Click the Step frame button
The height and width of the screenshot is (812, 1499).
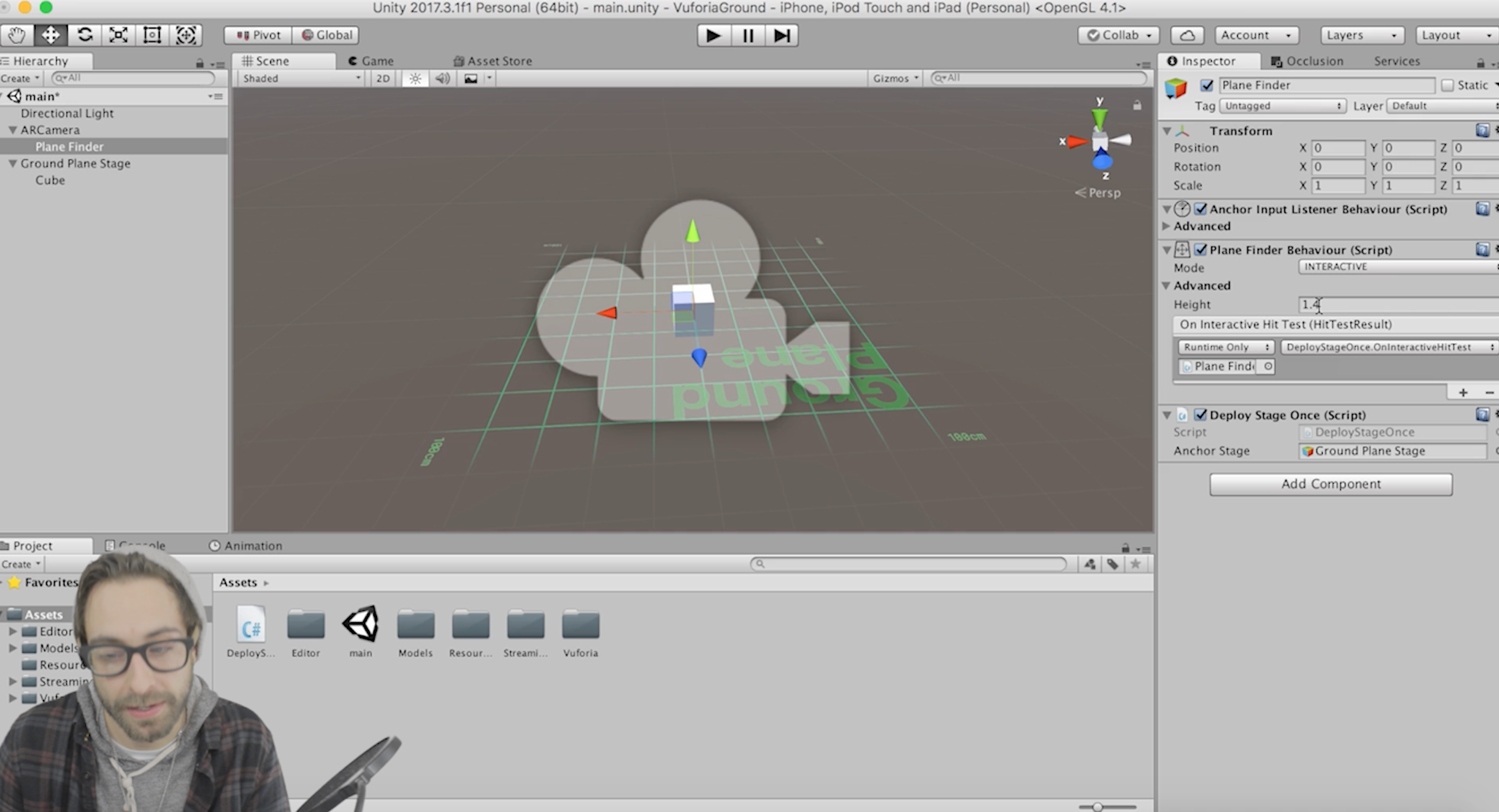782,35
